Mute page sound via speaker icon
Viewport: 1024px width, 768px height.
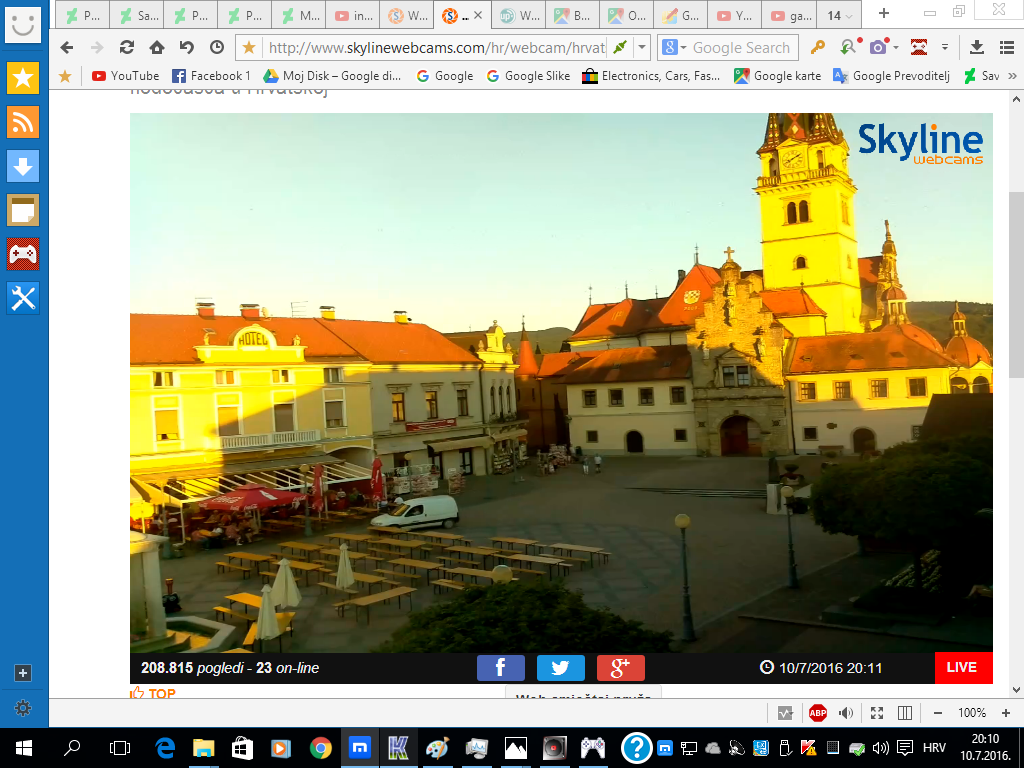846,712
